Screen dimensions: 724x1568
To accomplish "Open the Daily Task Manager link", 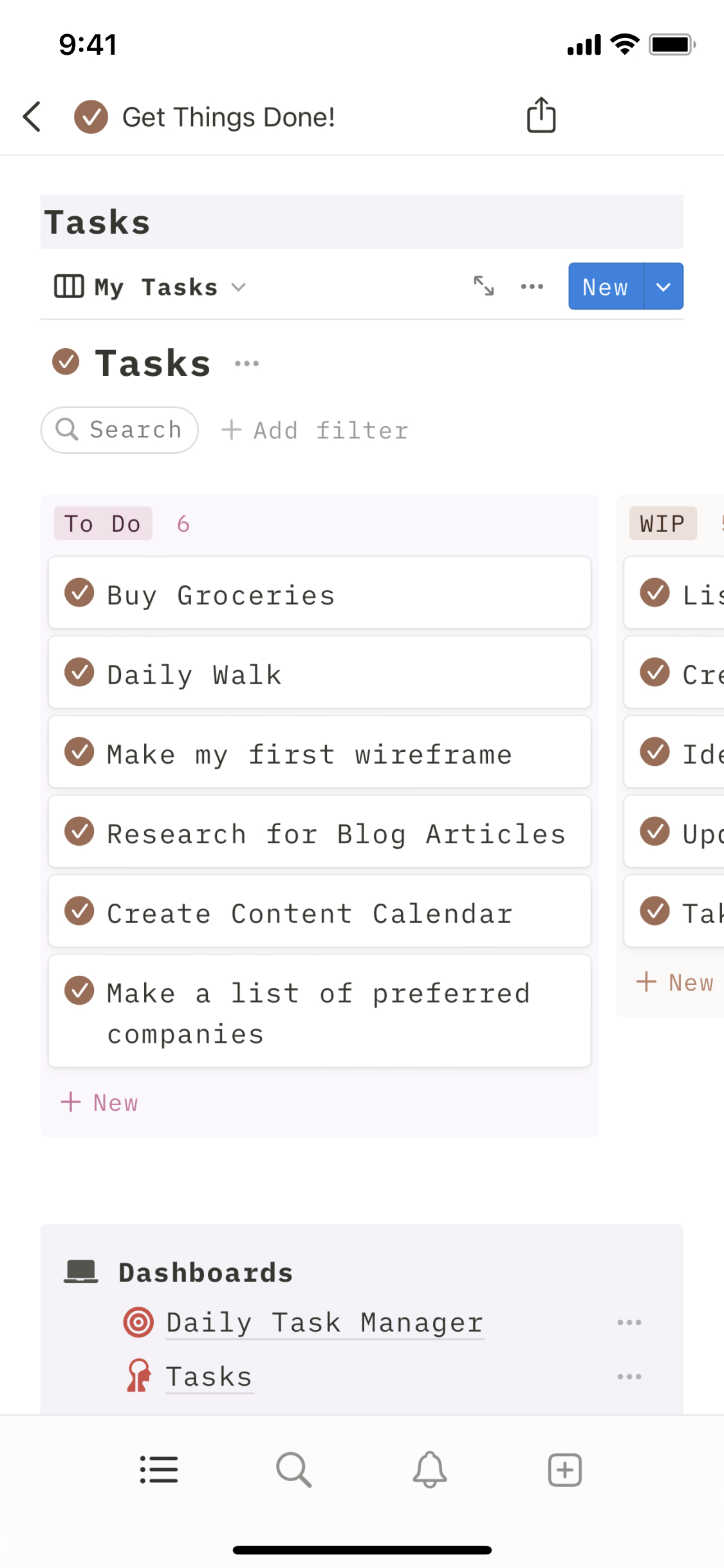I will point(324,1323).
